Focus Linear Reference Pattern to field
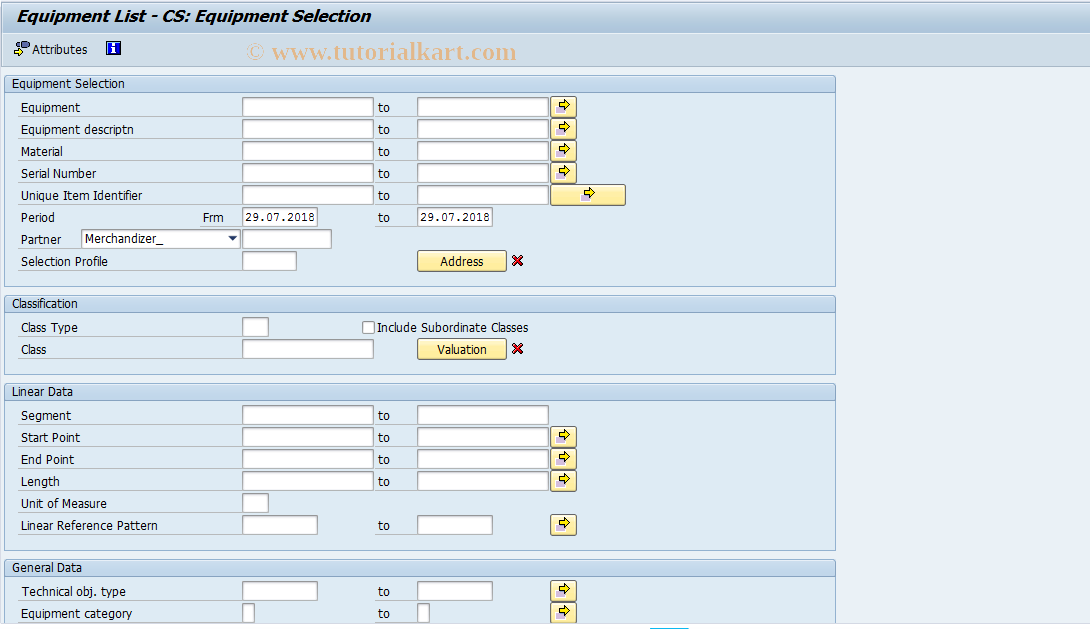 (455, 525)
